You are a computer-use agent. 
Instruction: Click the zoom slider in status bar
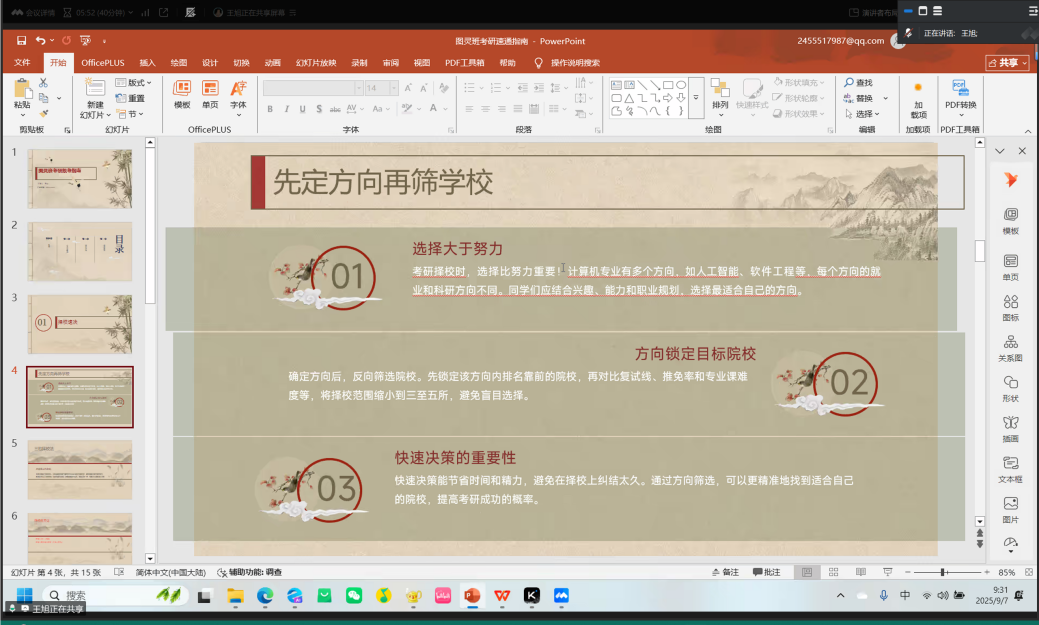click(x=942, y=572)
